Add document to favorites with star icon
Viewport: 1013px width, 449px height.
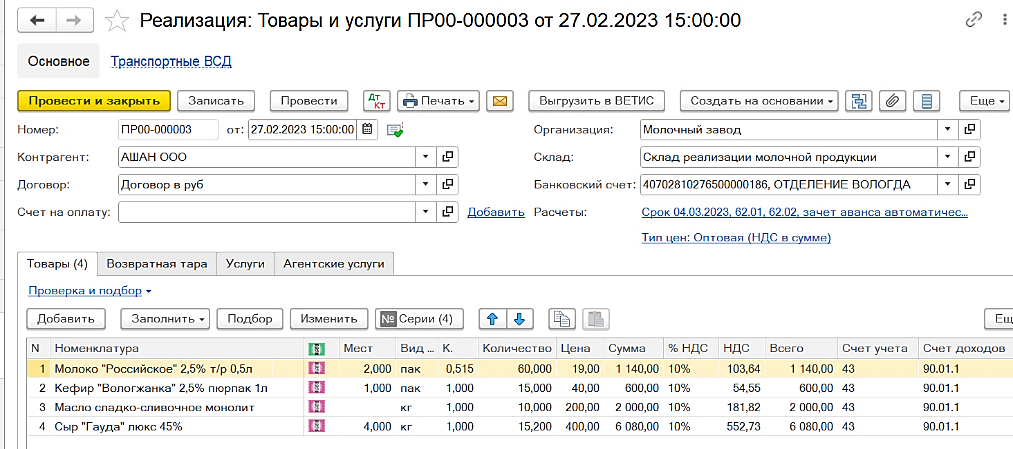pos(117,21)
